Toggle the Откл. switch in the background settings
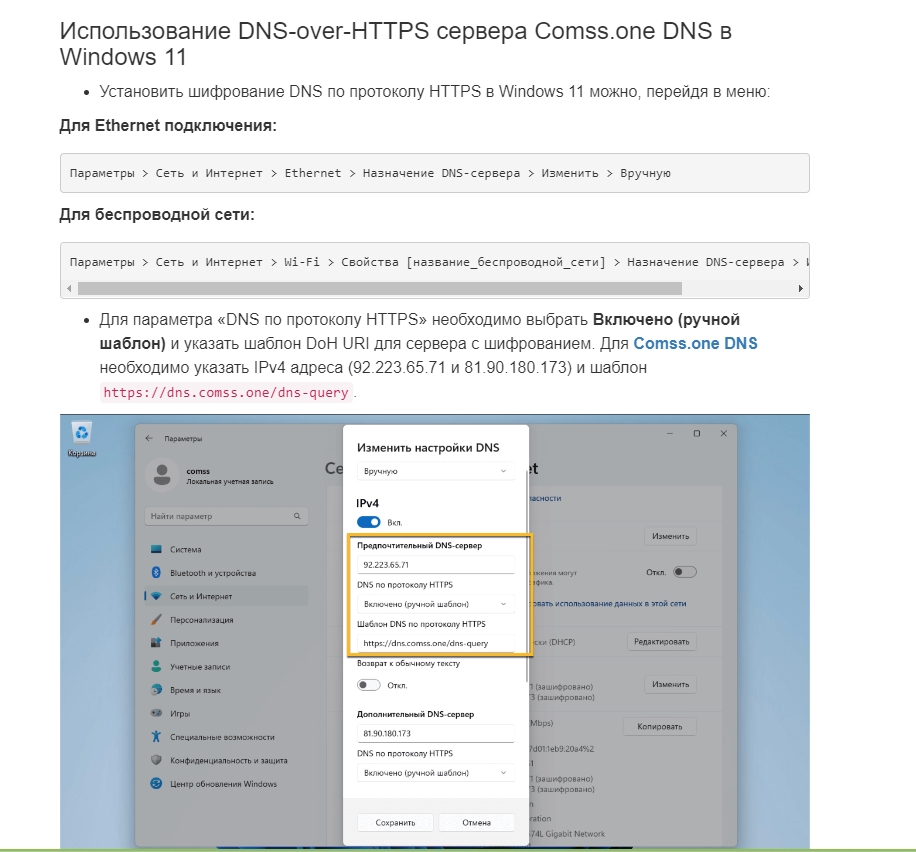 (x=685, y=572)
